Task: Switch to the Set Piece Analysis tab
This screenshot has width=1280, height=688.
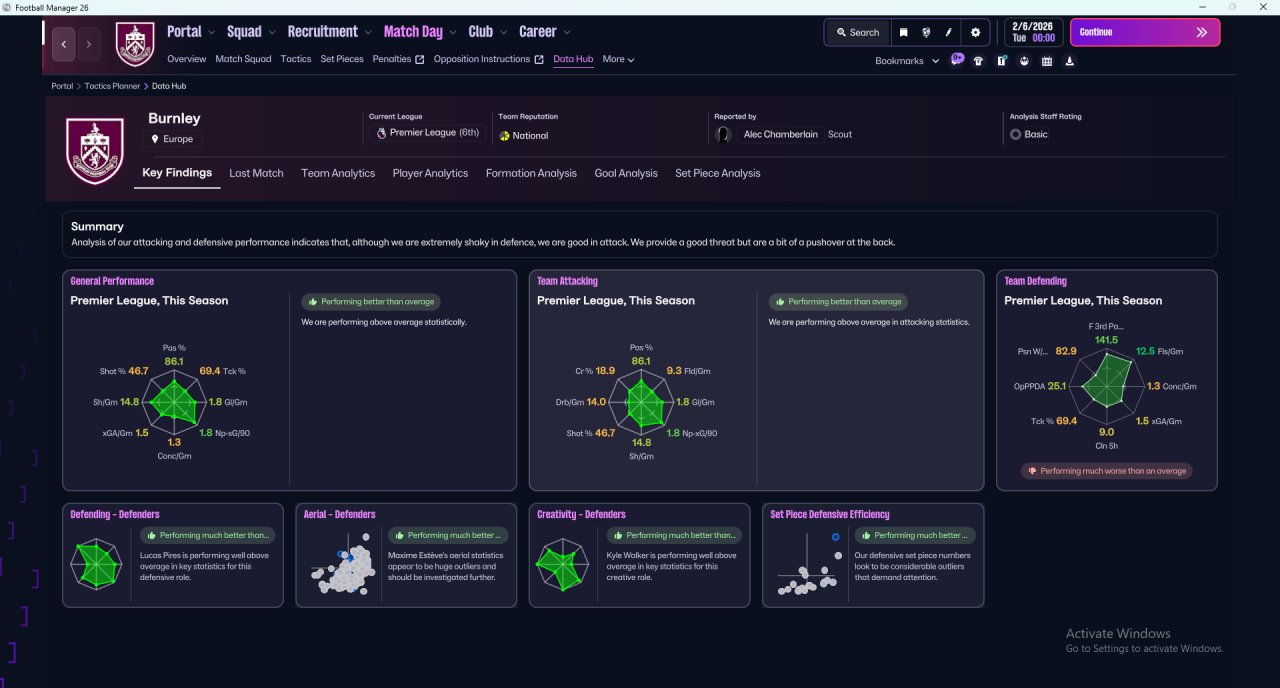Action: coord(718,173)
